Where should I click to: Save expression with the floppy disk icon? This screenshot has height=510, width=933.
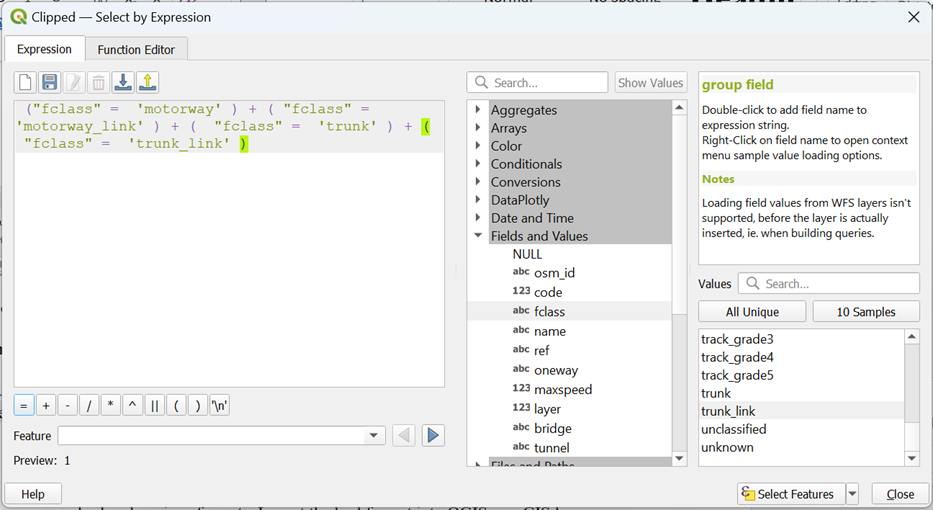49,83
